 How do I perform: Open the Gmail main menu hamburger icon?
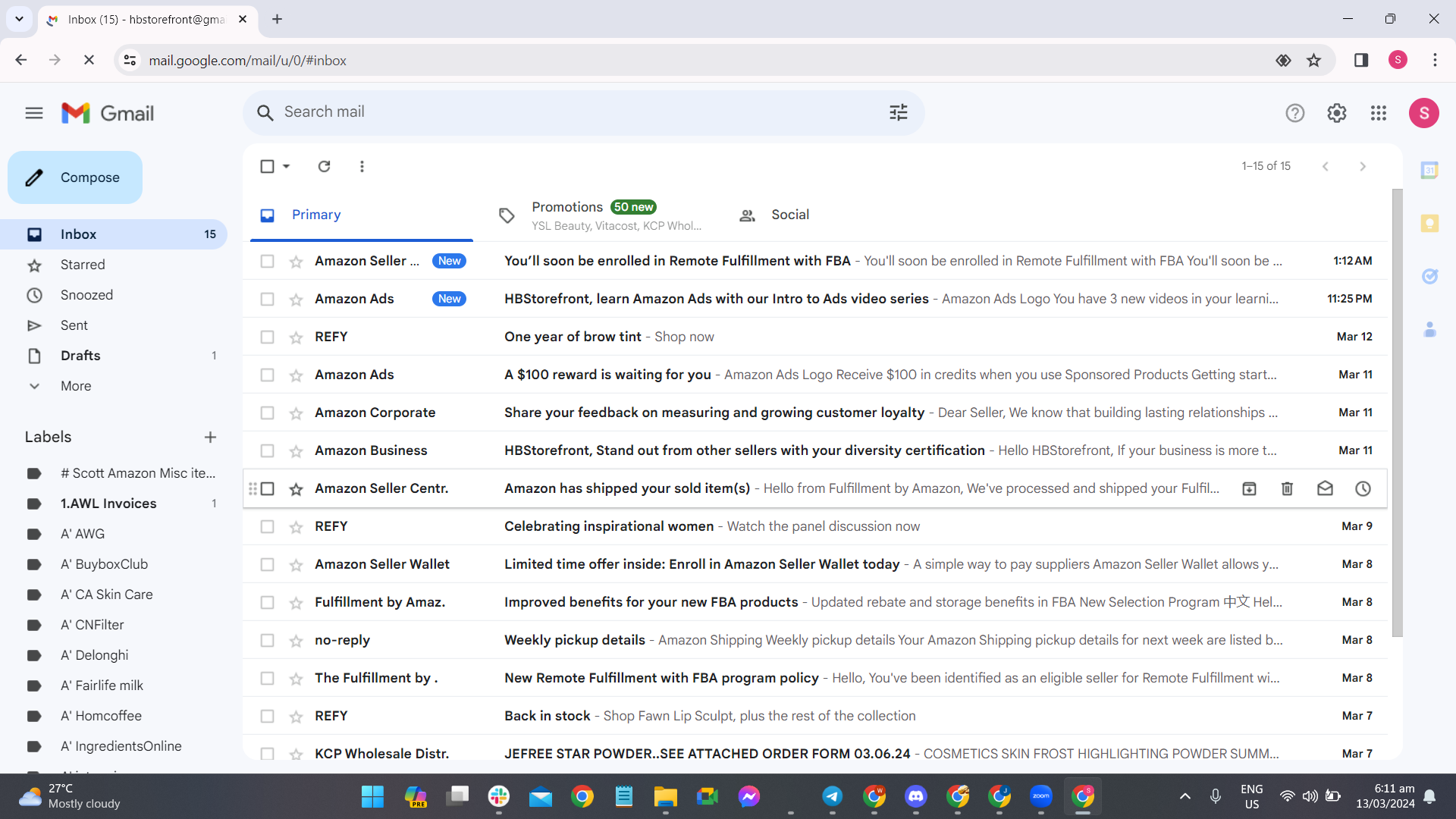tap(34, 113)
